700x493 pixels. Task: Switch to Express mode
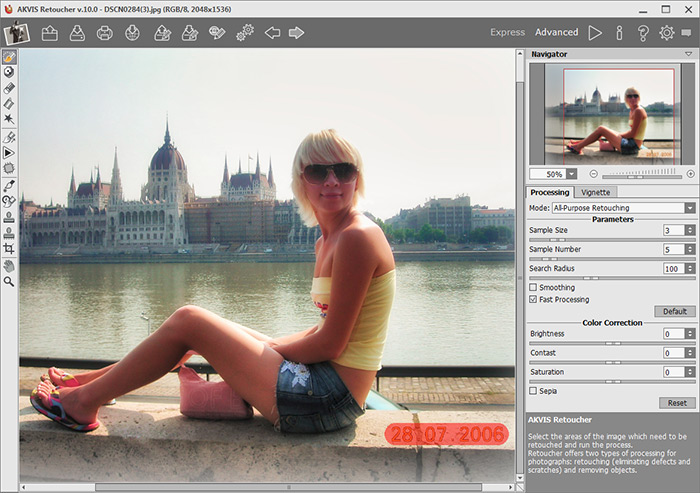point(508,32)
